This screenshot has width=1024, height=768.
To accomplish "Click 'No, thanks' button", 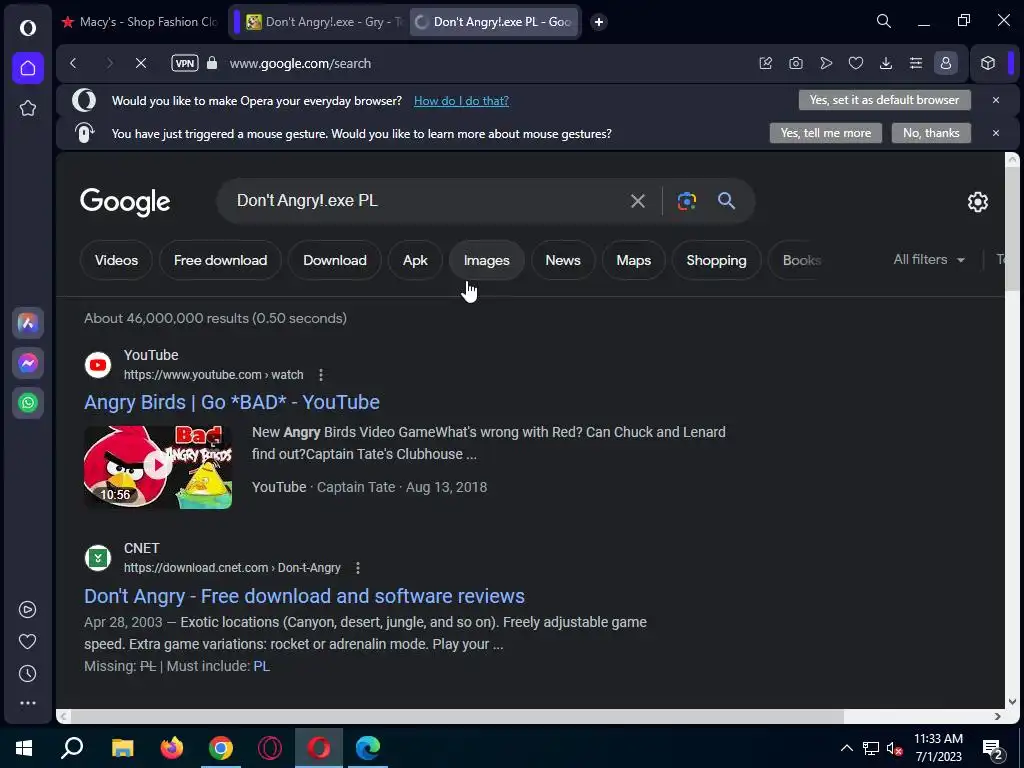I will click(x=931, y=133).
